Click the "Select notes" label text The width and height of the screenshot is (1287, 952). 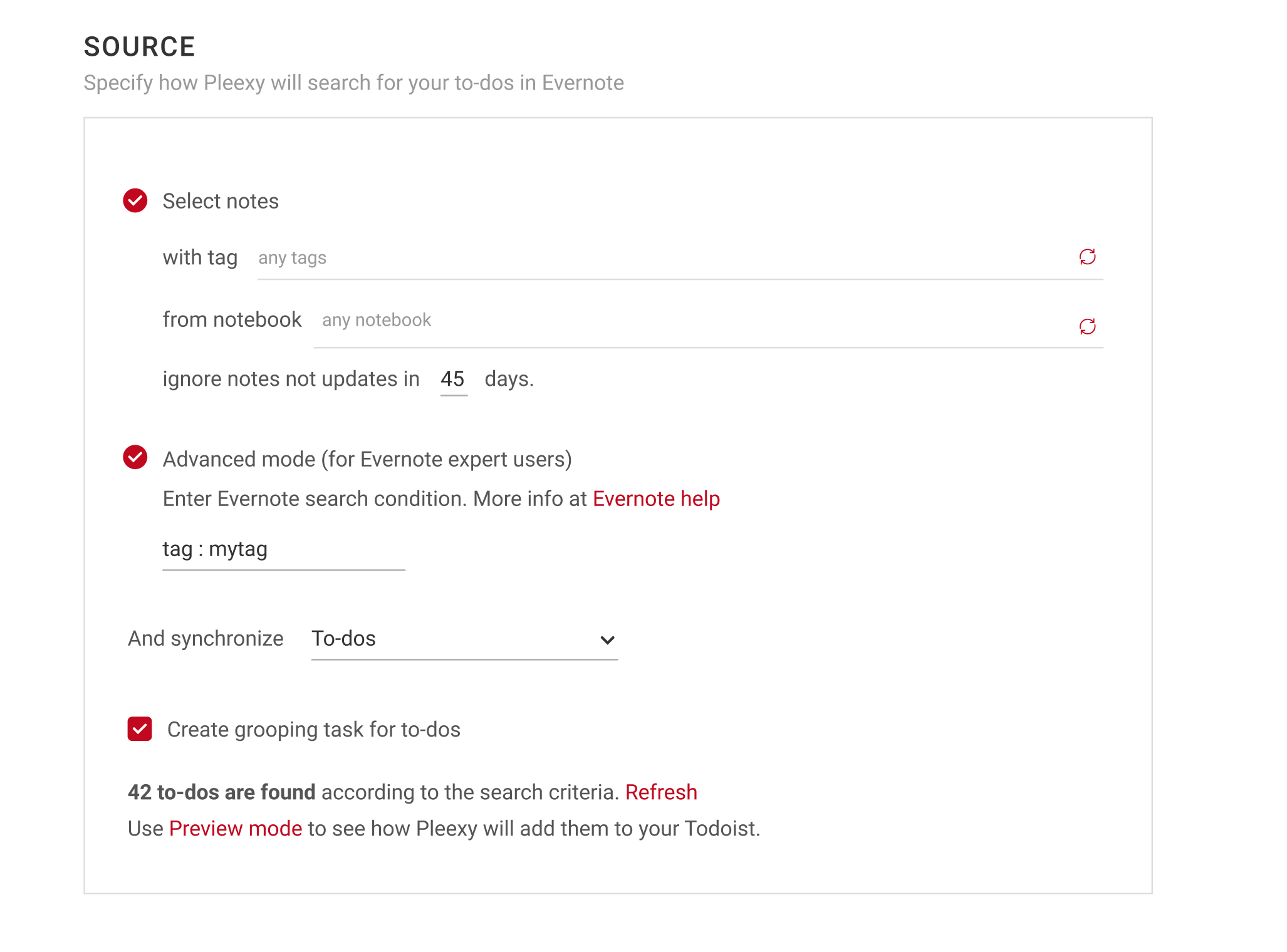[221, 202]
